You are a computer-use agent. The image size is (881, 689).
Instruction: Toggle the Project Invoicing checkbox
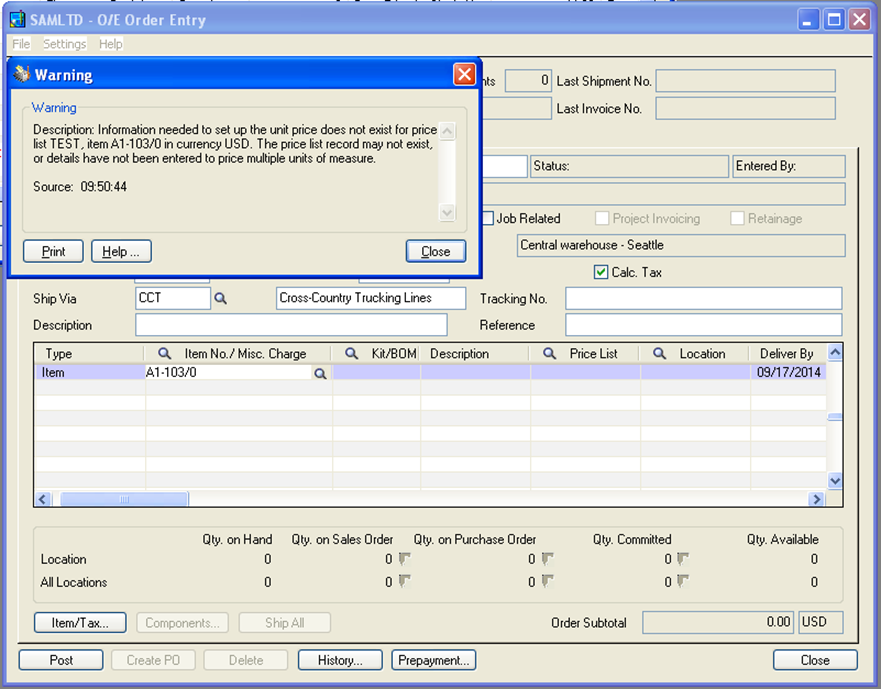pos(602,218)
